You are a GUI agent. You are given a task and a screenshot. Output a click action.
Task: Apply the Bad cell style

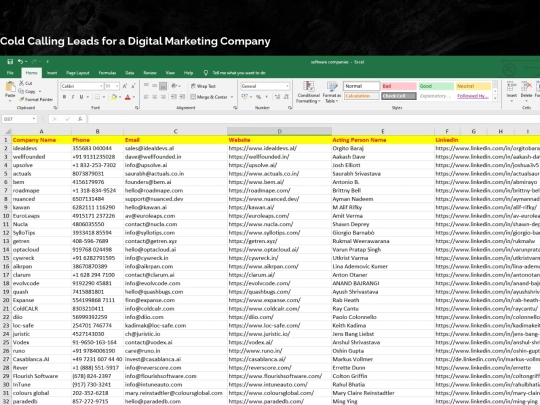pyautogui.click(x=399, y=86)
